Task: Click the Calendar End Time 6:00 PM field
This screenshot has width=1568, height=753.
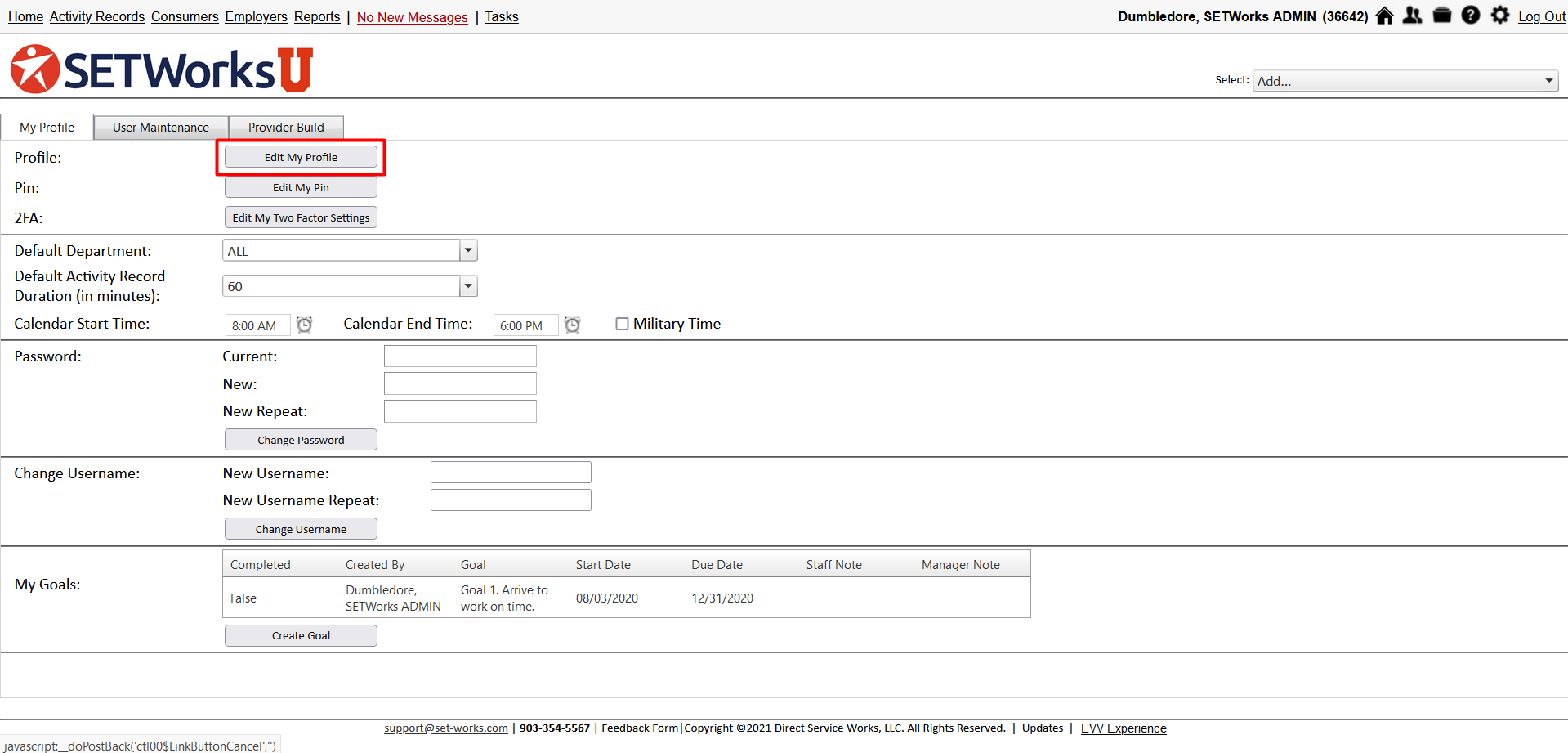Action: coord(525,325)
